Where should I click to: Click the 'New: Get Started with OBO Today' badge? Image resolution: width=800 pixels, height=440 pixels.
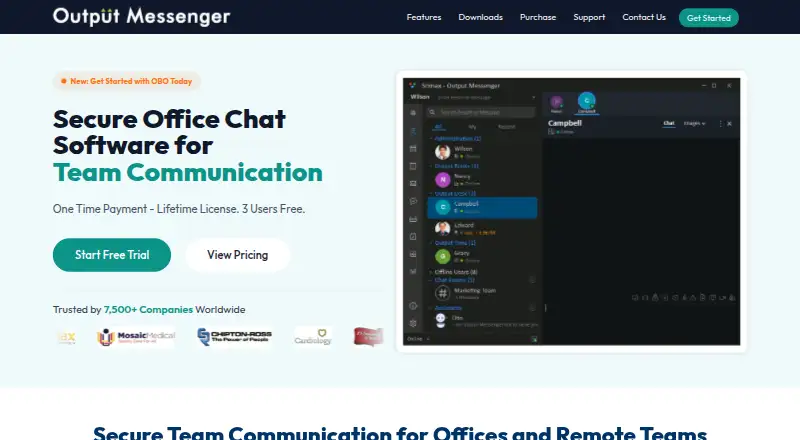click(127, 81)
